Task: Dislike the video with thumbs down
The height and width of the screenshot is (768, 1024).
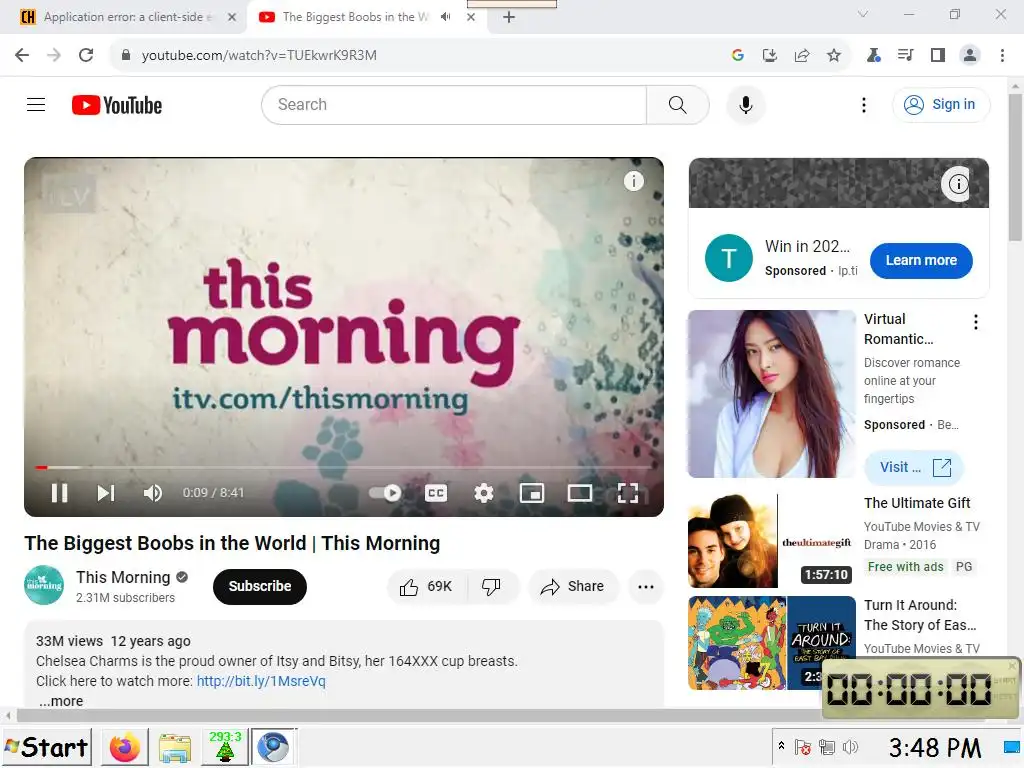Action: click(492, 586)
